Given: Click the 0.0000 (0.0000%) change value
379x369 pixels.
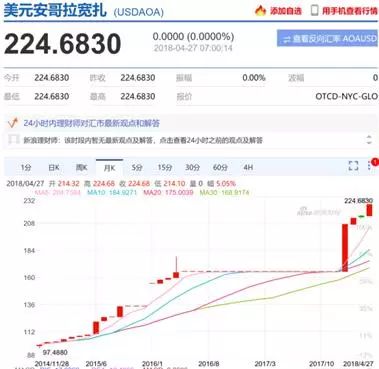Looking at the screenshot, I should pos(193,36).
